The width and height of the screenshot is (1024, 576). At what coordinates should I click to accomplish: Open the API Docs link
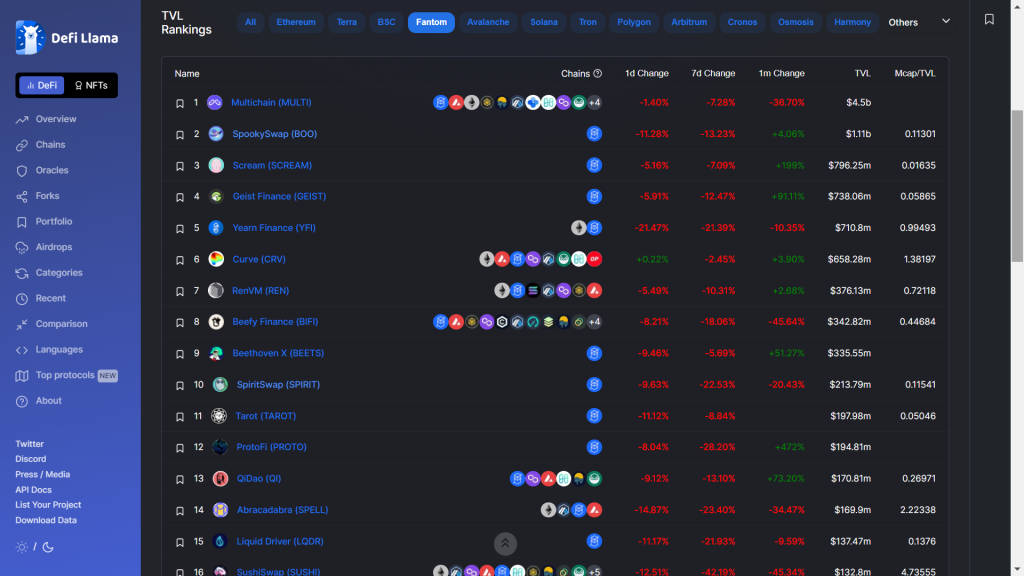click(x=33, y=490)
